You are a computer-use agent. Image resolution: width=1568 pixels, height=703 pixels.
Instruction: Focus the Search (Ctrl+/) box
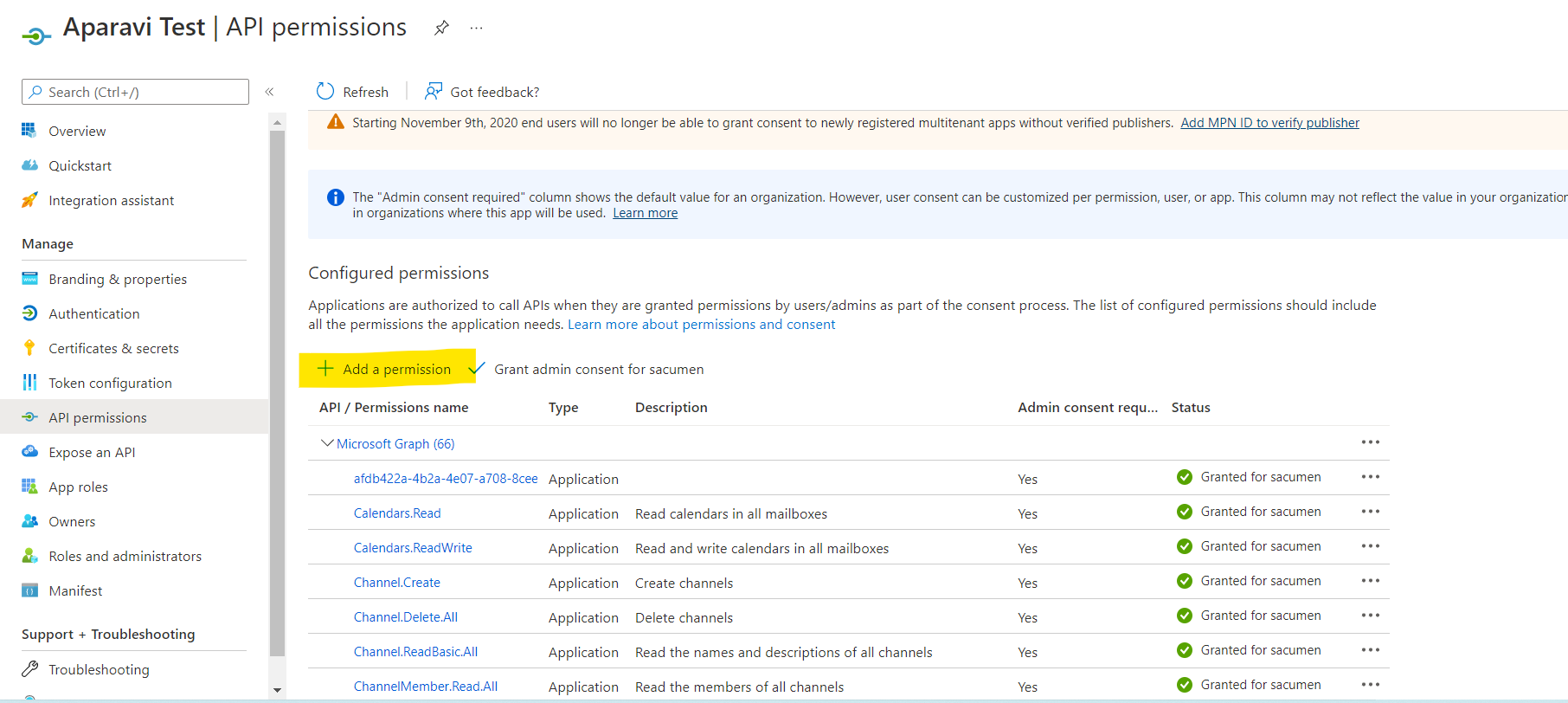pos(135,92)
